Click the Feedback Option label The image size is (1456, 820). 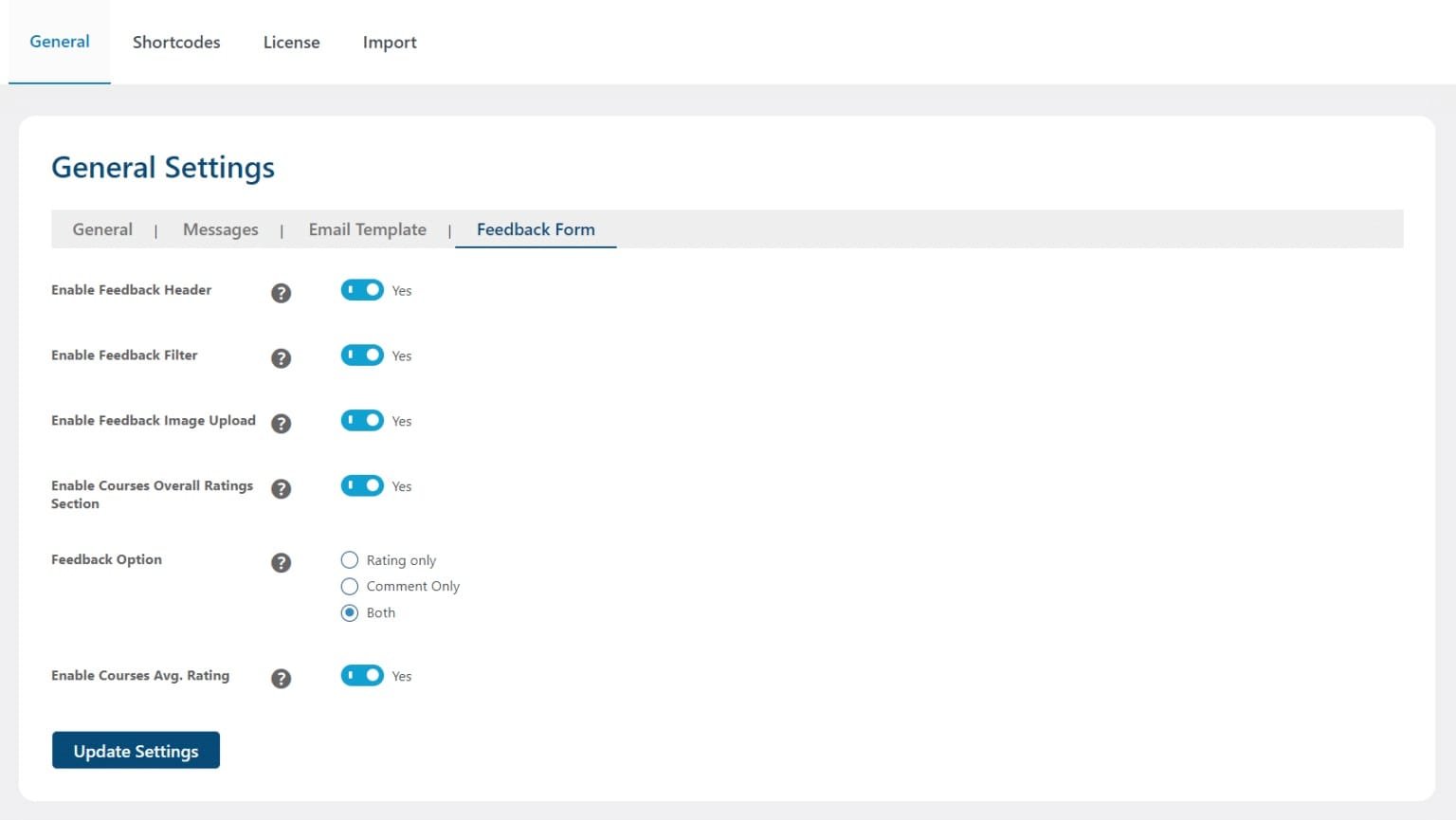click(106, 560)
